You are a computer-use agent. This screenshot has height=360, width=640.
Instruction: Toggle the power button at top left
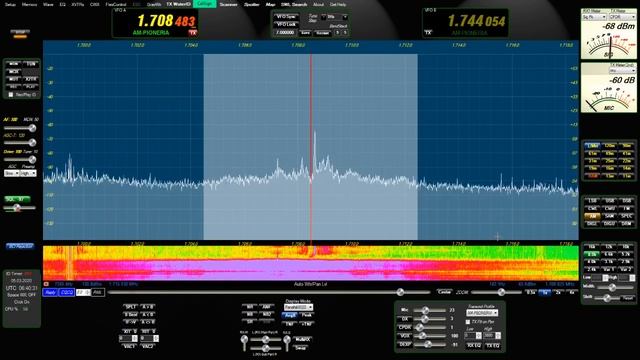(x=20, y=32)
